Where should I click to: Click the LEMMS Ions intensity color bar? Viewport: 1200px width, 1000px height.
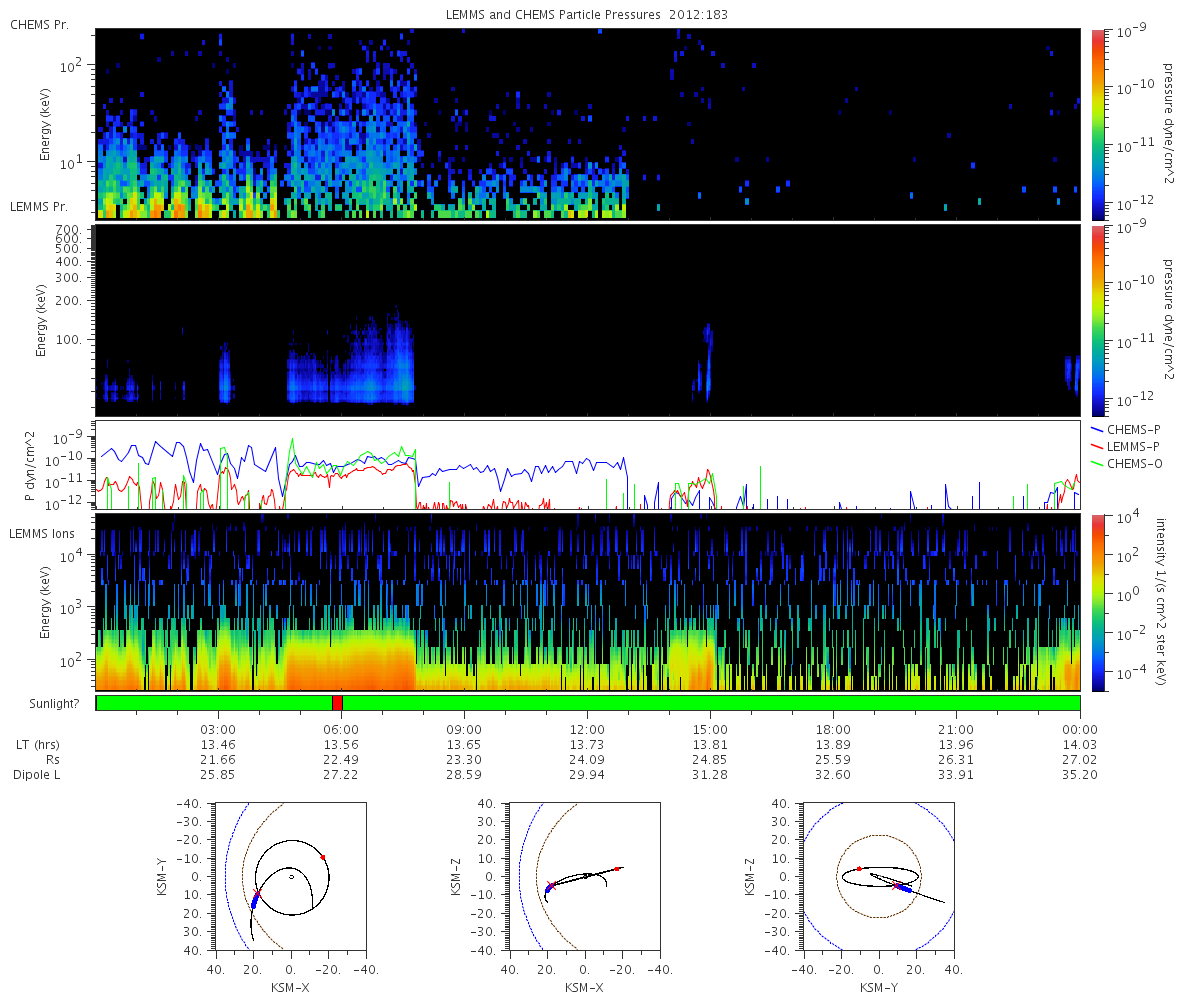click(1097, 603)
